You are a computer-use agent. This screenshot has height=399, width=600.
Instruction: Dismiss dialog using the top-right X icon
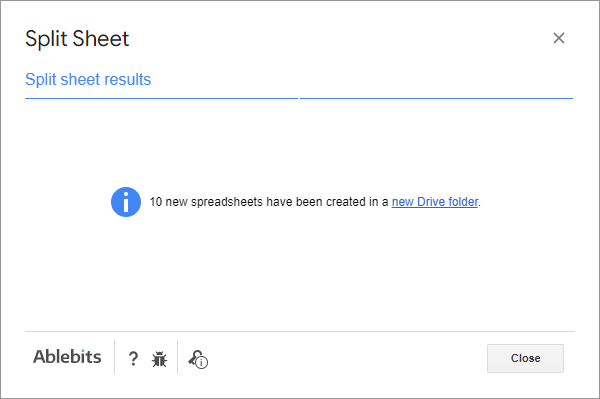559,38
